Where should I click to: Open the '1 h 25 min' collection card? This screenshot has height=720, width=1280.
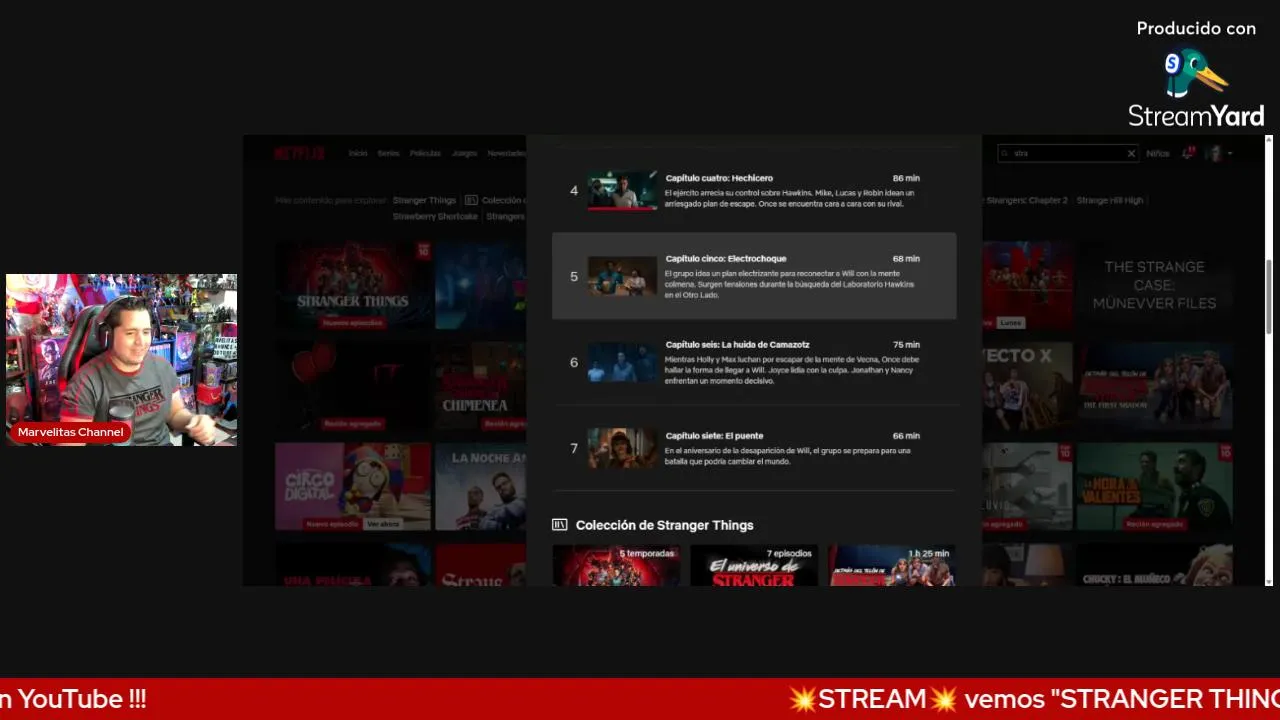point(891,565)
